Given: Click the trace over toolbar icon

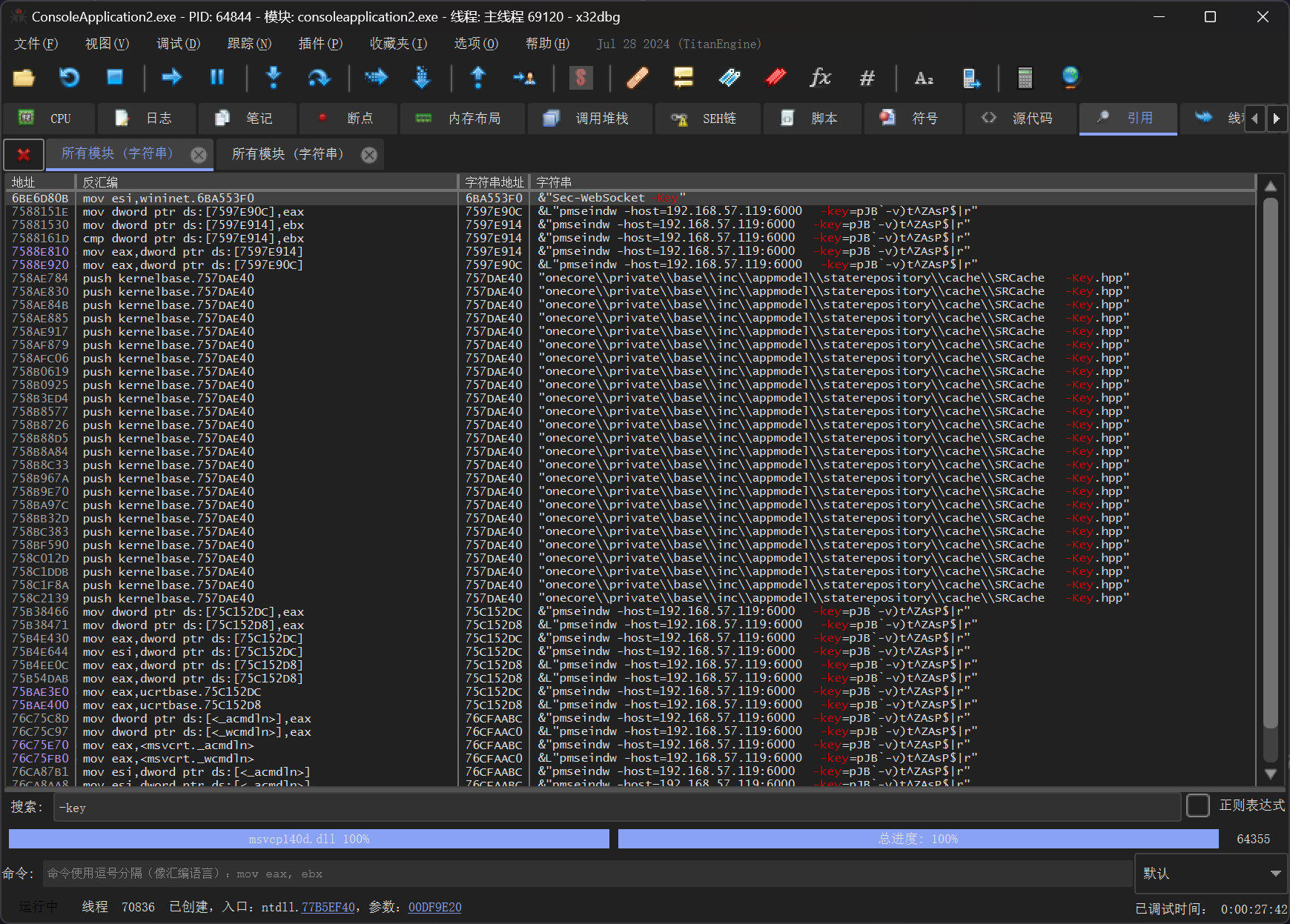Looking at the screenshot, I should (422, 77).
